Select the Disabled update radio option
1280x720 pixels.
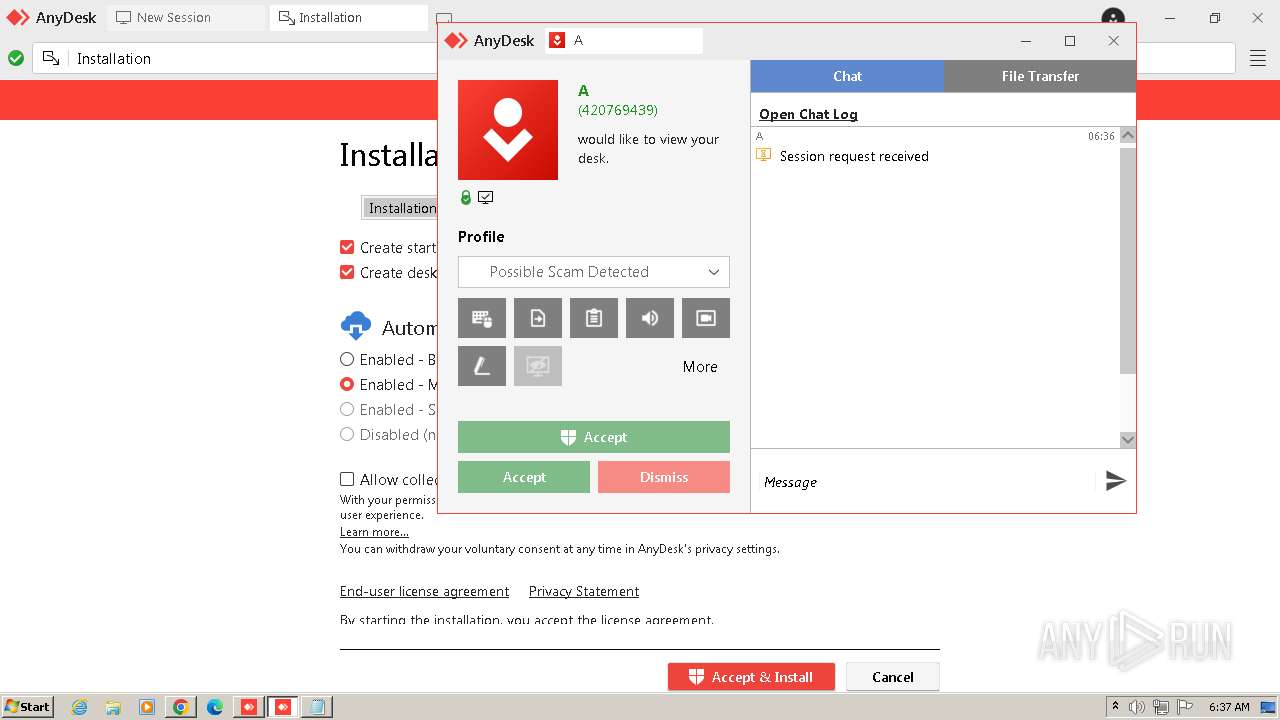pos(347,434)
